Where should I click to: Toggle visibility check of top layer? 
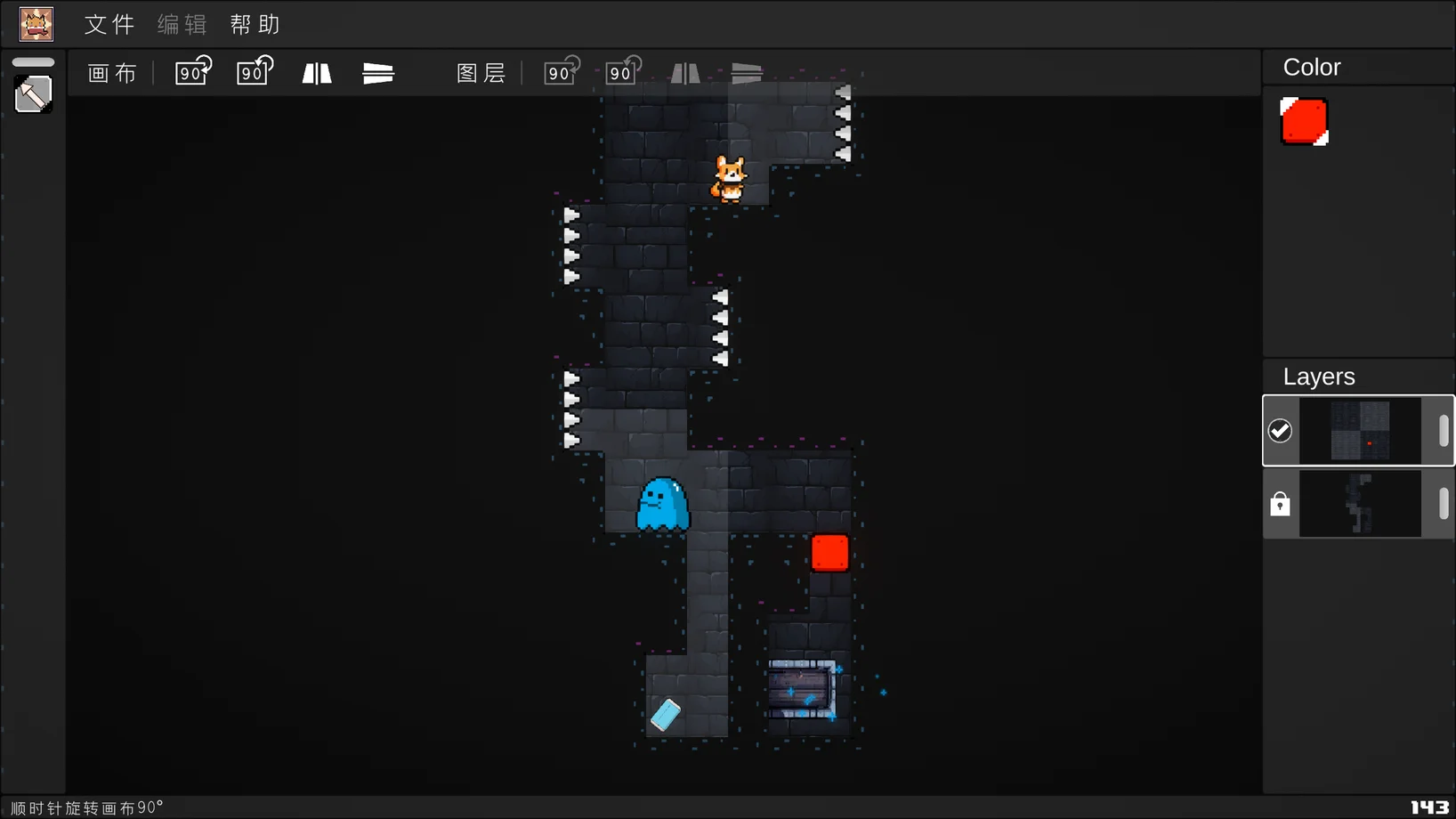tap(1280, 431)
